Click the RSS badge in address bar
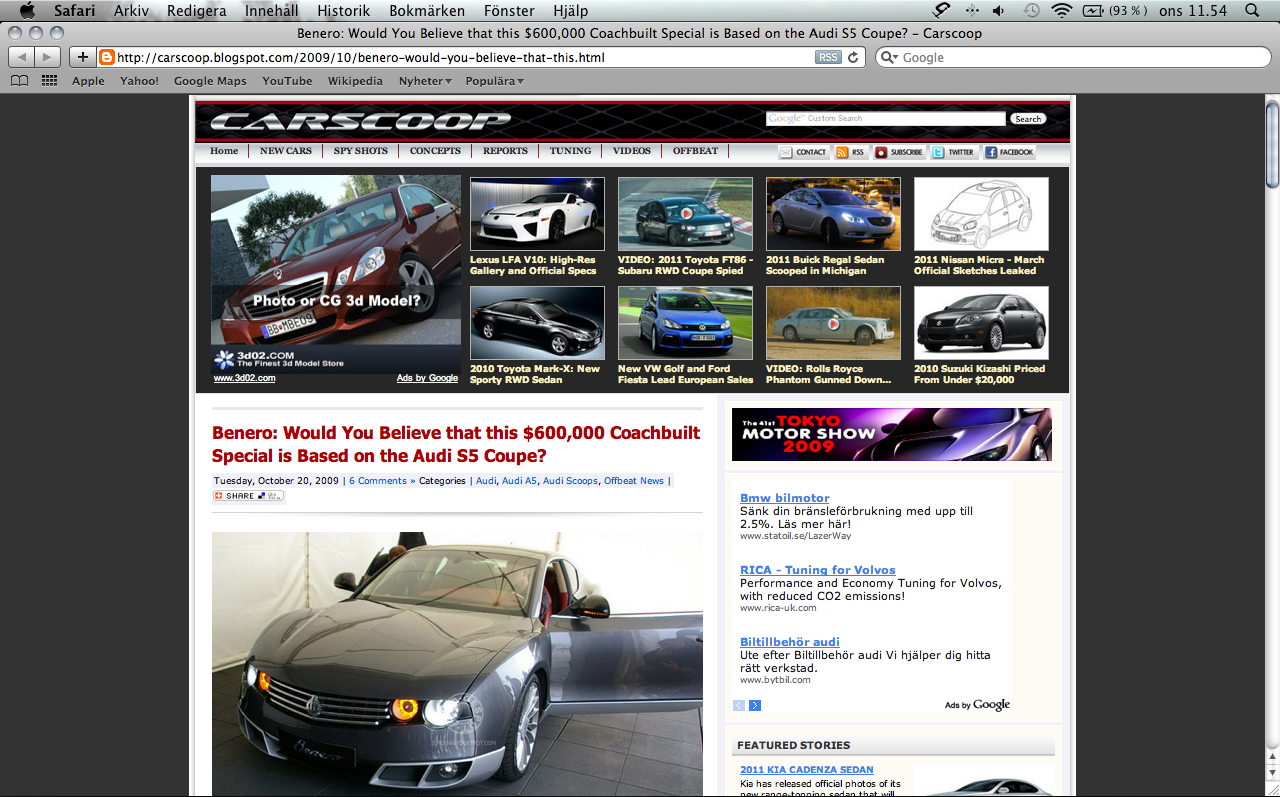 coord(828,57)
